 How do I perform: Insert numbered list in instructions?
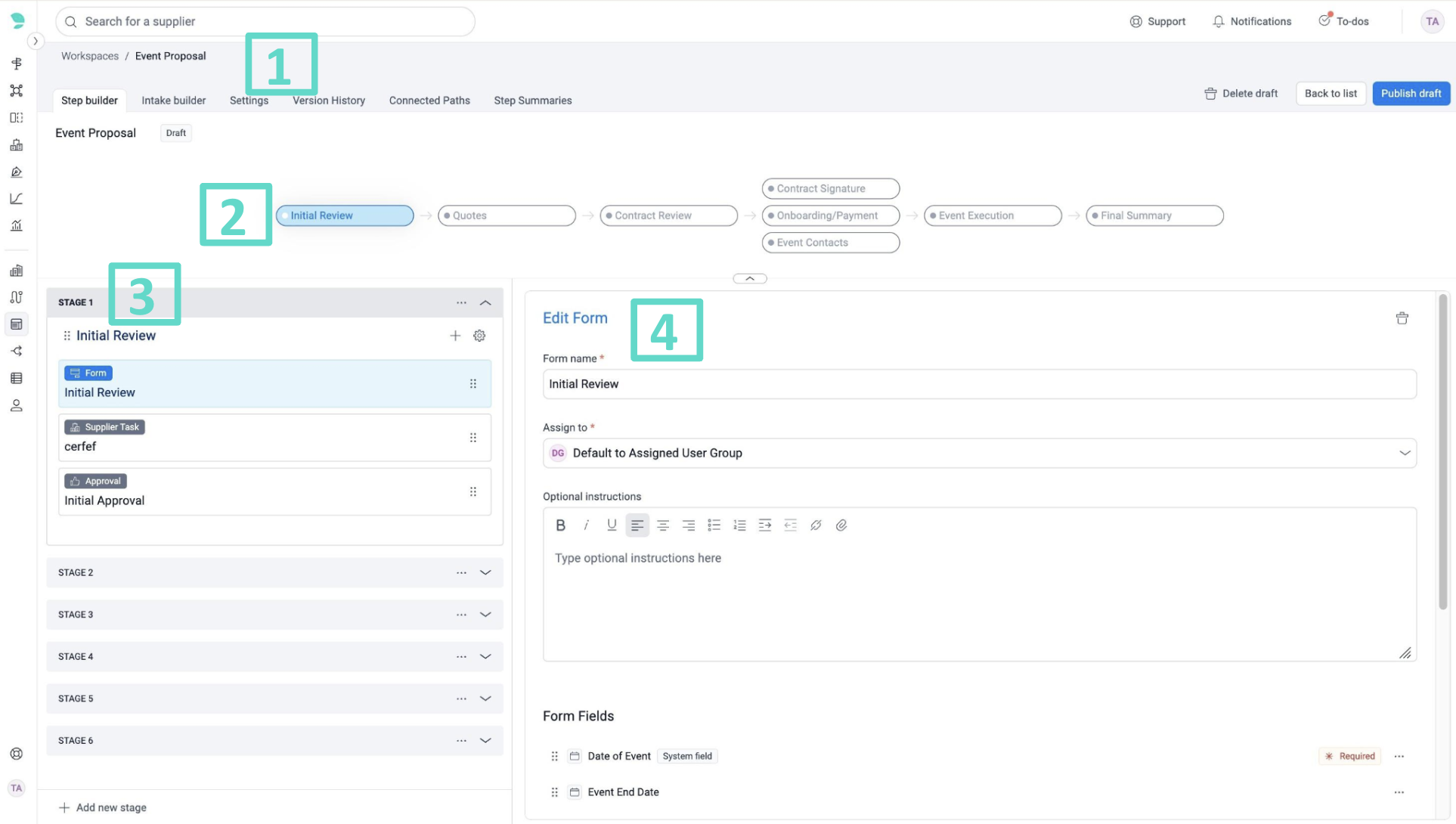coord(739,525)
